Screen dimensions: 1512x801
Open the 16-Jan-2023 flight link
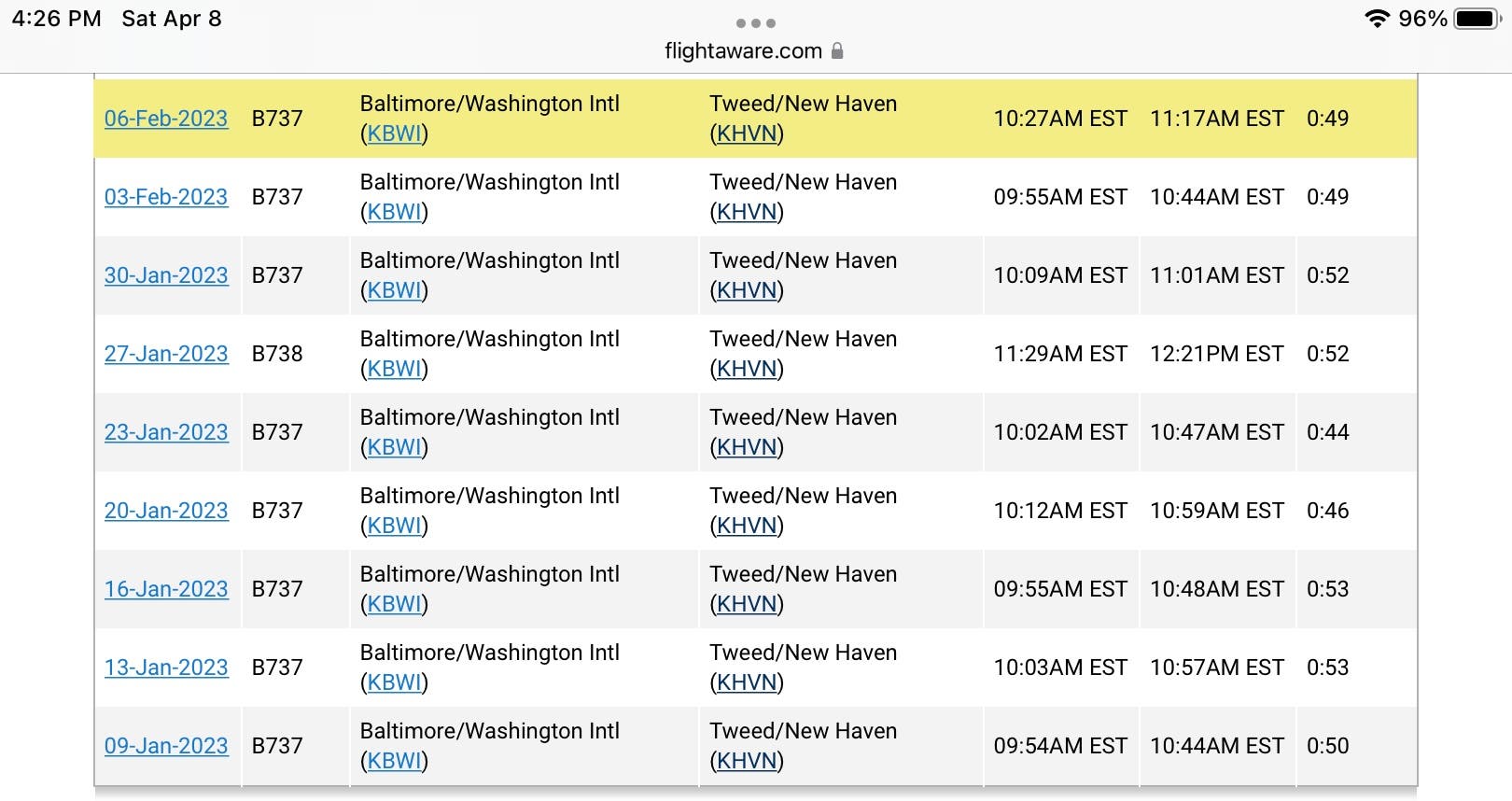click(x=166, y=589)
